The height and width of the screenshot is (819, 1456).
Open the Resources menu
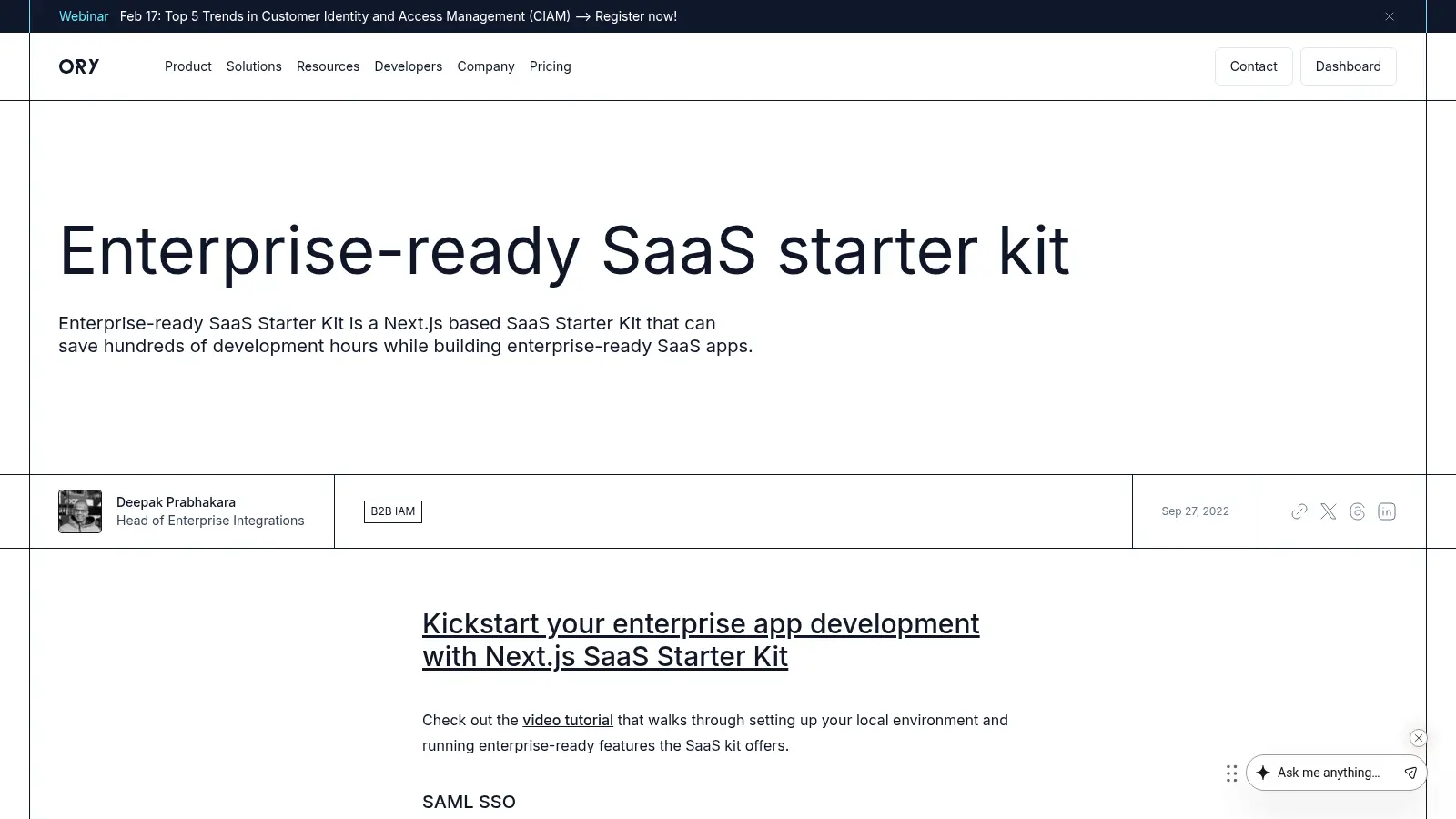click(328, 66)
